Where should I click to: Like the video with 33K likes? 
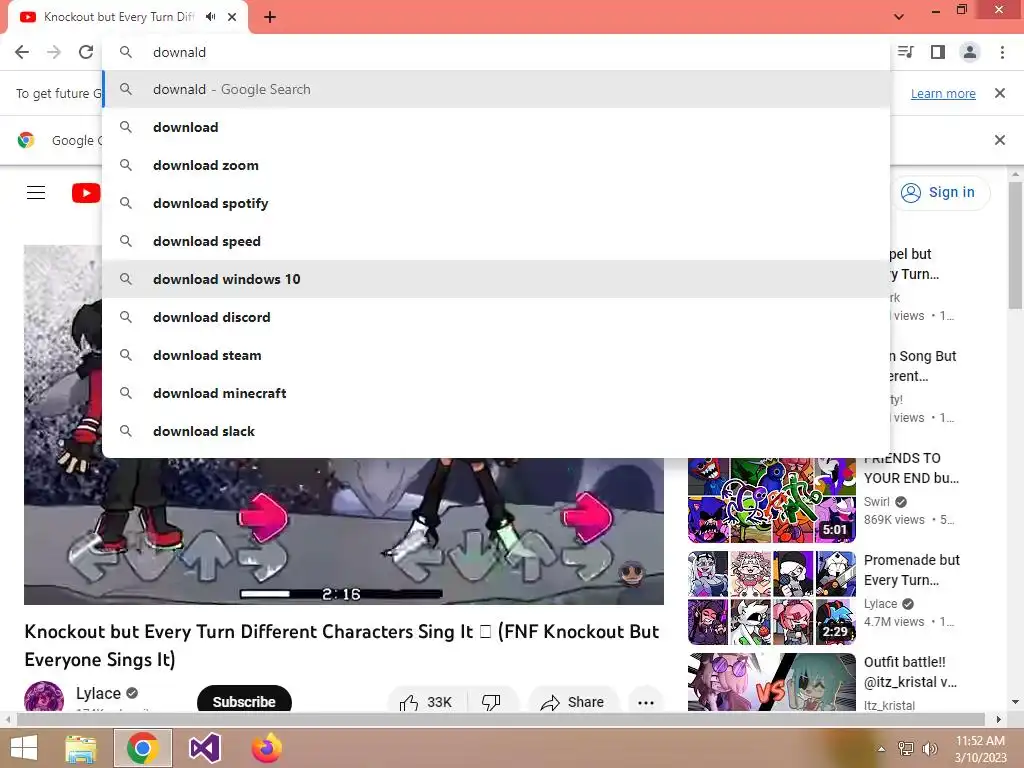tap(426, 702)
